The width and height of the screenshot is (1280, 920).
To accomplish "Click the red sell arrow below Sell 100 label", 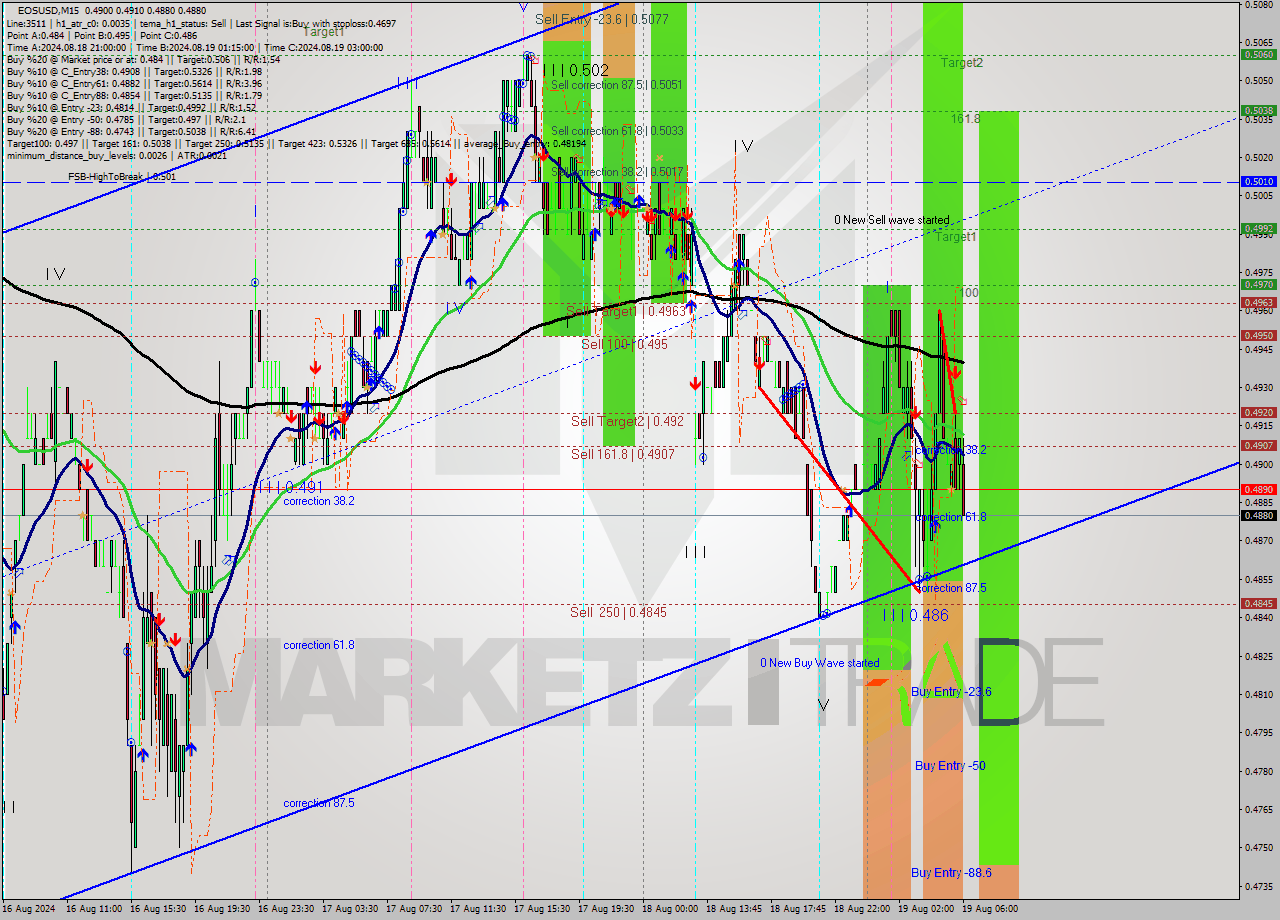I will click(x=695, y=383).
